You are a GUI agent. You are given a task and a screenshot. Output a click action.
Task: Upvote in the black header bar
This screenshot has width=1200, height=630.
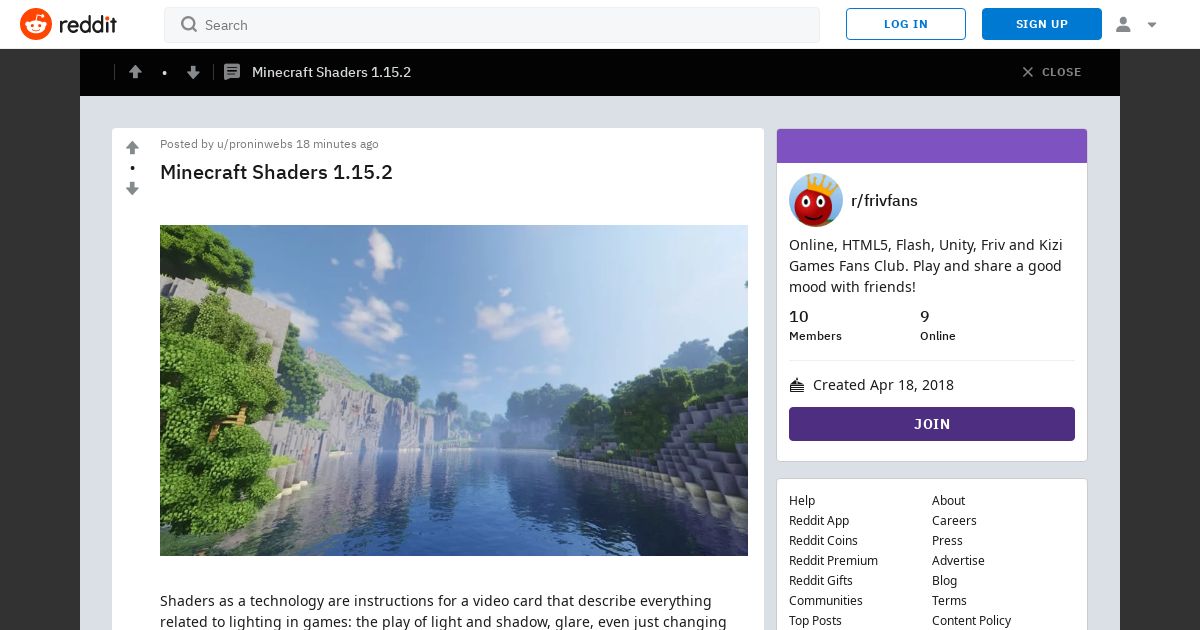(135, 72)
